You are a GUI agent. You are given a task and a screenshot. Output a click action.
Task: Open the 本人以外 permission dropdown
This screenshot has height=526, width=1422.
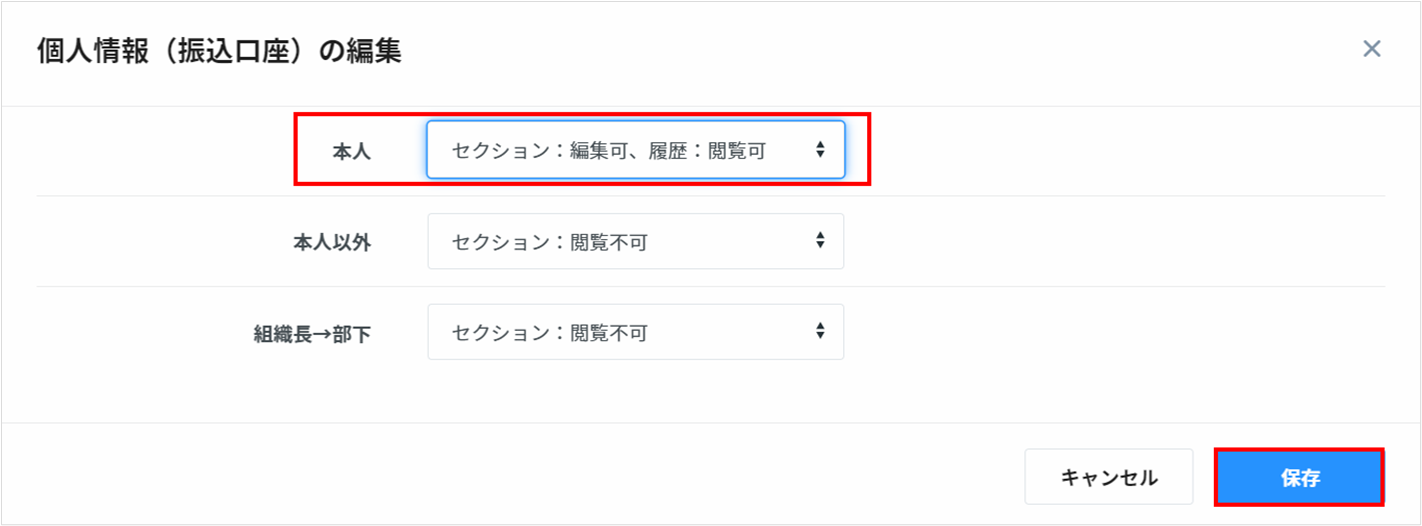tap(635, 241)
